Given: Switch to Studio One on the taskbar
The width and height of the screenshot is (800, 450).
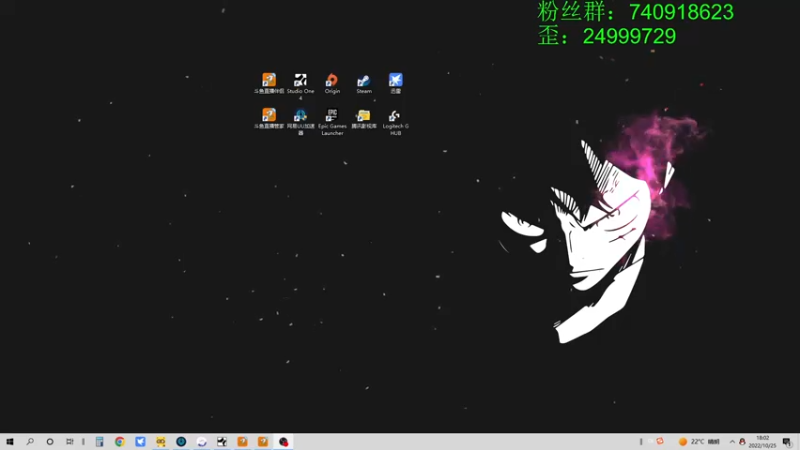Looking at the screenshot, I should [x=222, y=442].
